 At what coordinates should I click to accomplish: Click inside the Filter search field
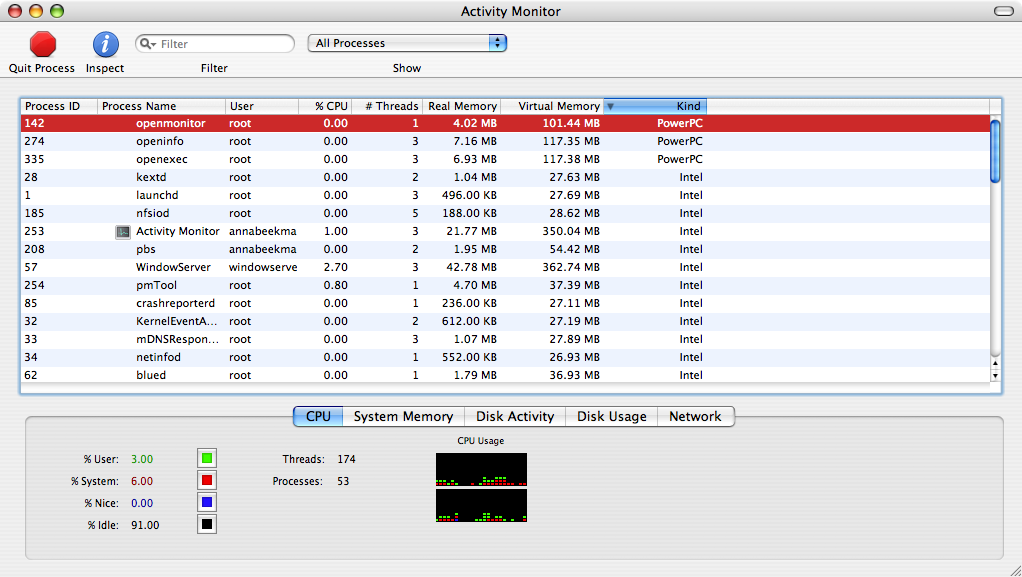(x=215, y=44)
